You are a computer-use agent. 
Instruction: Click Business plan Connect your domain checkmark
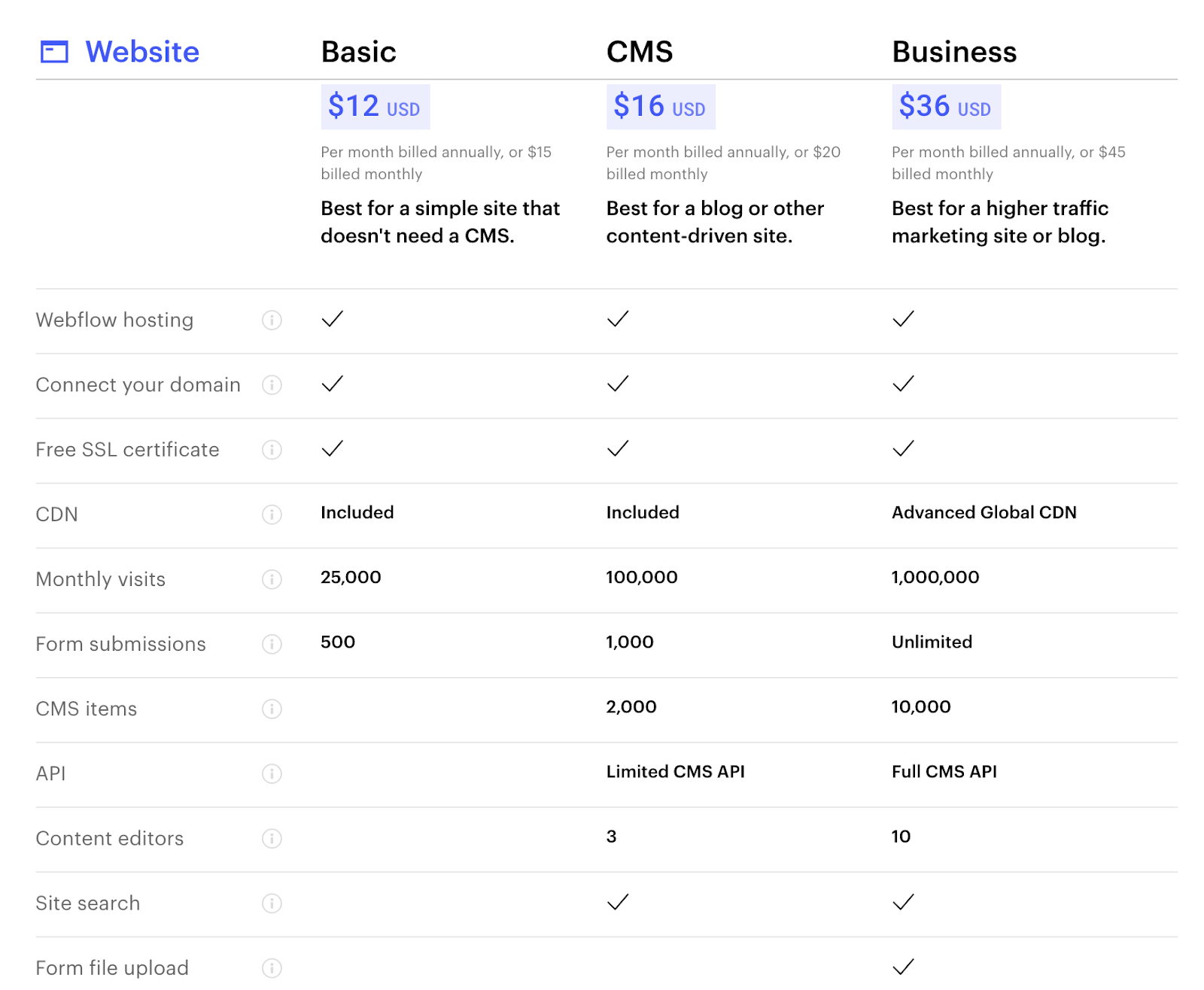(x=903, y=383)
